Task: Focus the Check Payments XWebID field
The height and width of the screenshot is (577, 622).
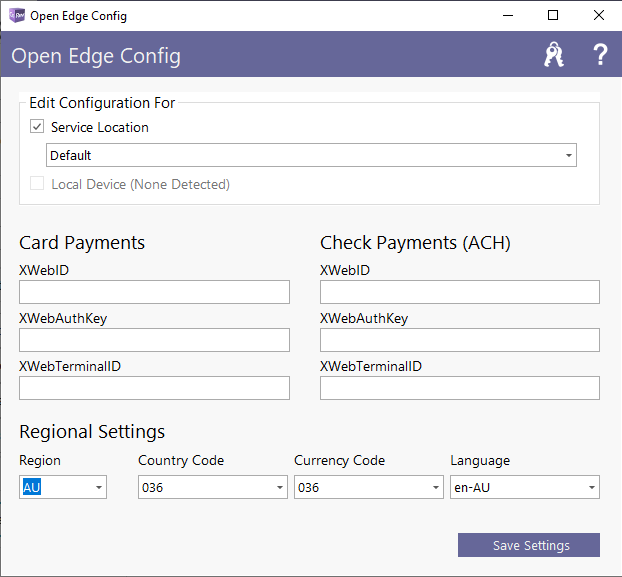Action: coord(460,292)
